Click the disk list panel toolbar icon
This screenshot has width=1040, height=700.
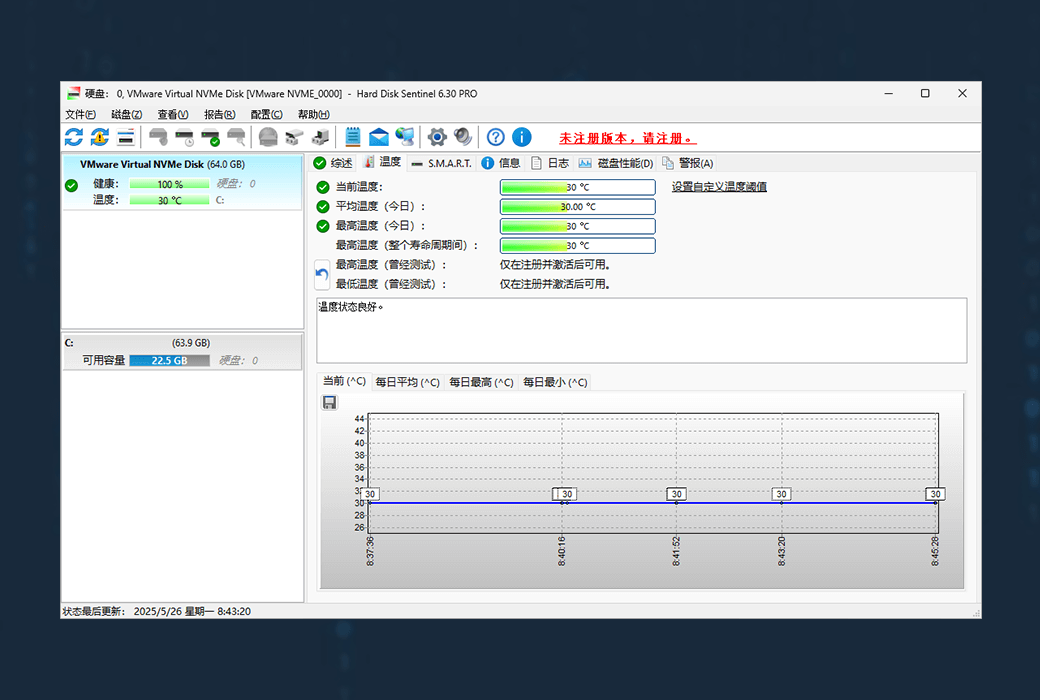click(x=125, y=137)
